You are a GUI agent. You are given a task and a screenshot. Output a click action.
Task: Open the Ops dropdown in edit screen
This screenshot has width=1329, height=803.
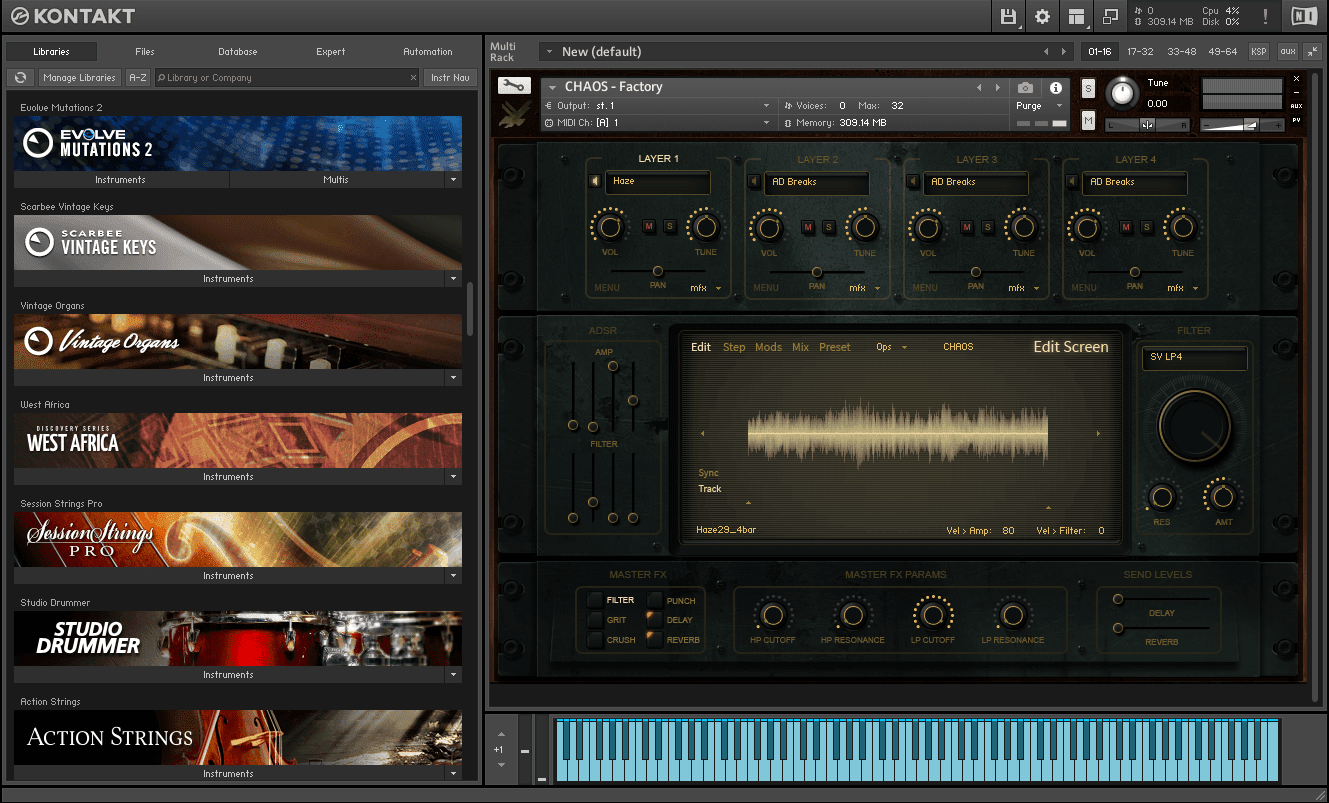[x=891, y=347]
